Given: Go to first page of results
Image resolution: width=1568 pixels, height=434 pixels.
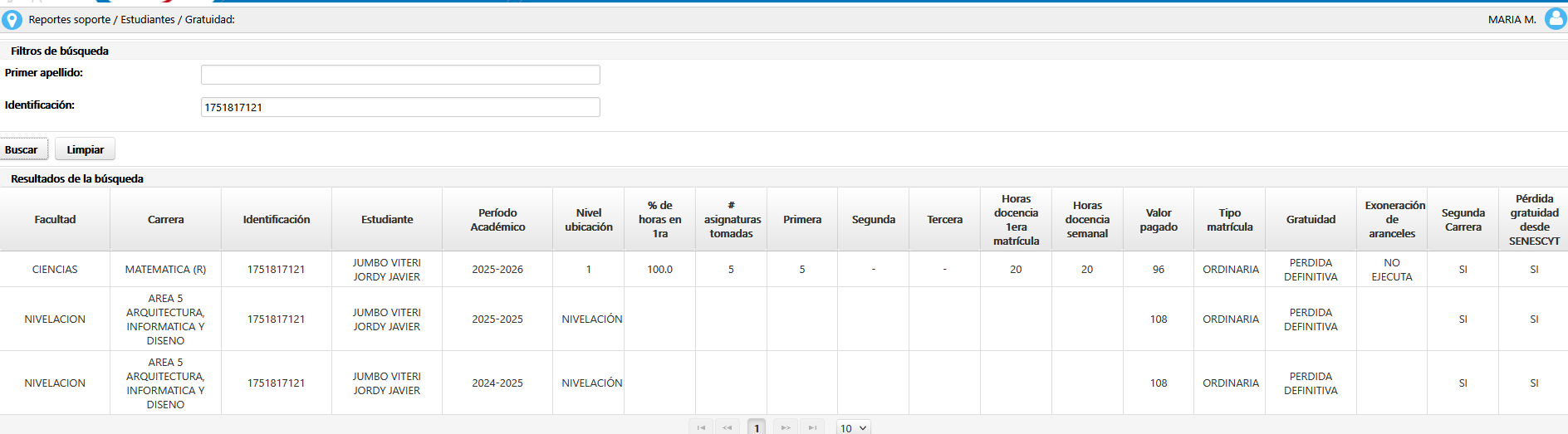Looking at the screenshot, I should click(701, 427).
